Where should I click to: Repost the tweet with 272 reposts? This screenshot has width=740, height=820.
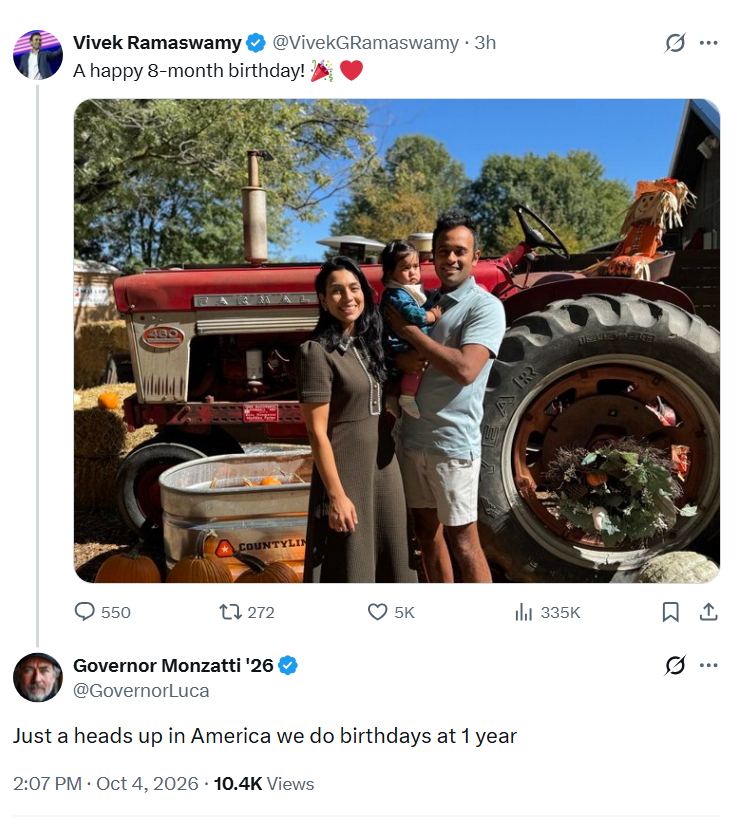tap(230, 612)
